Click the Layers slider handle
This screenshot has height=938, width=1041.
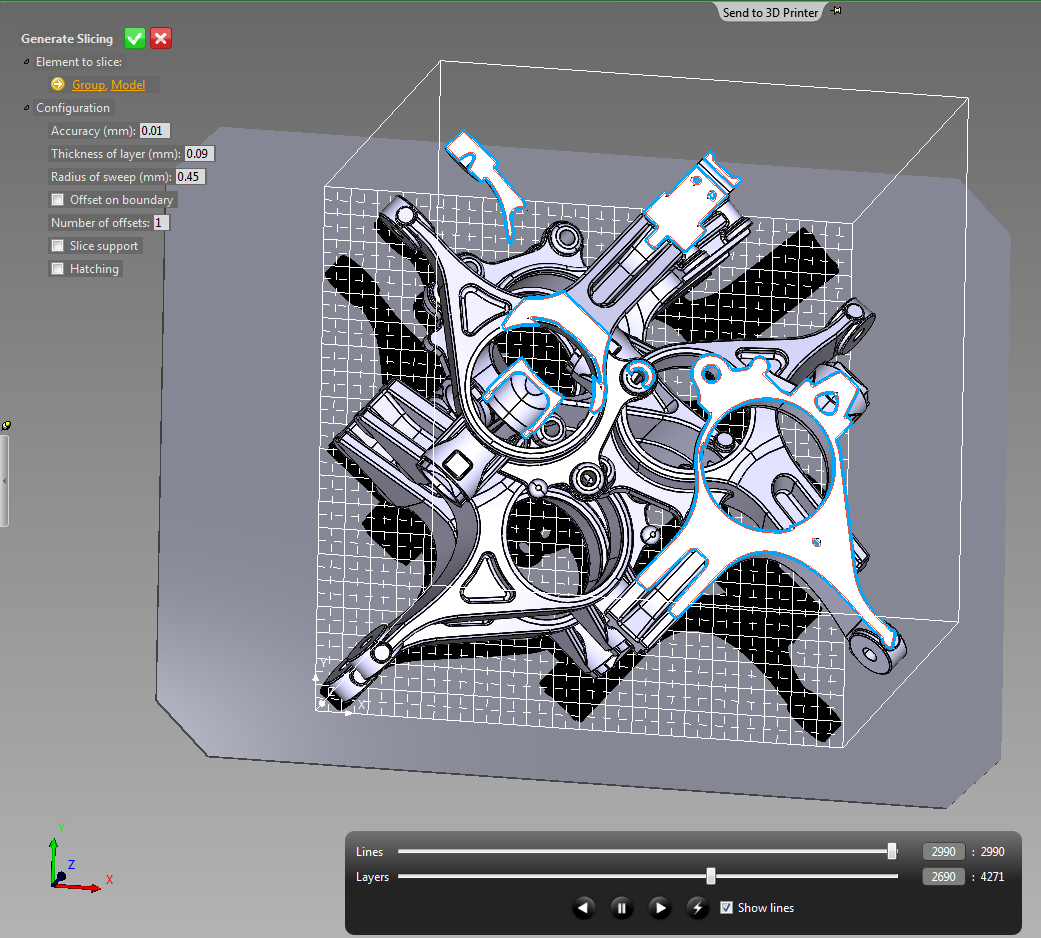[x=711, y=876]
